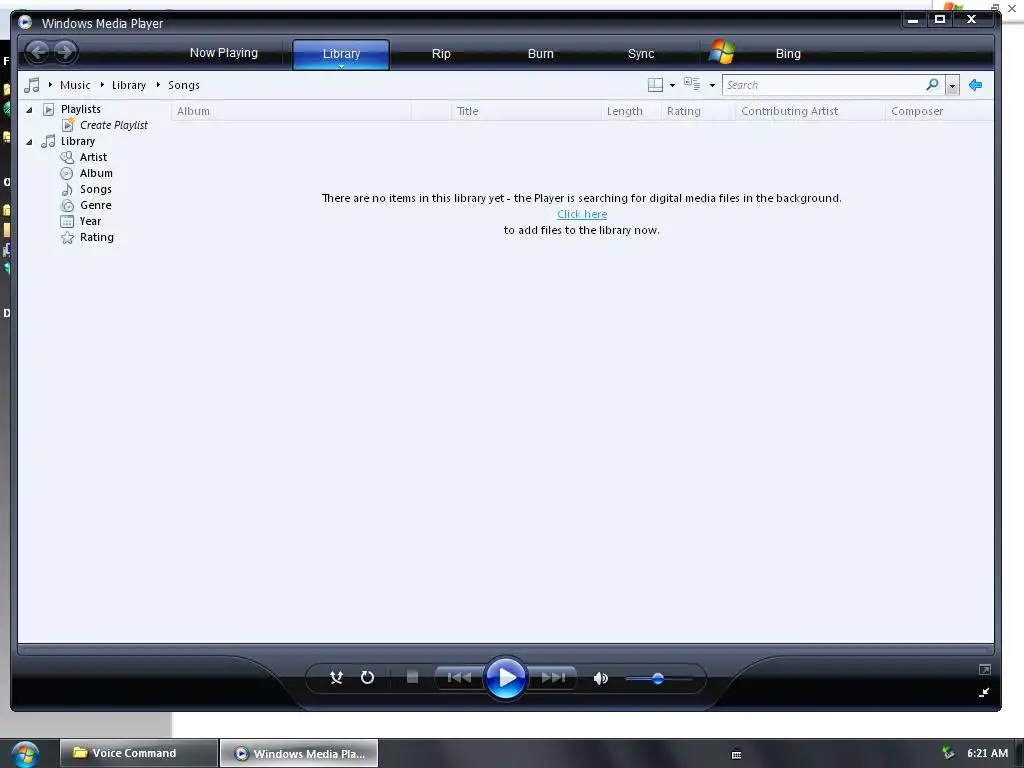Select Genre in the library tree
Image resolution: width=1024 pixels, height=768 pixels.
click(x=95, y=205)
